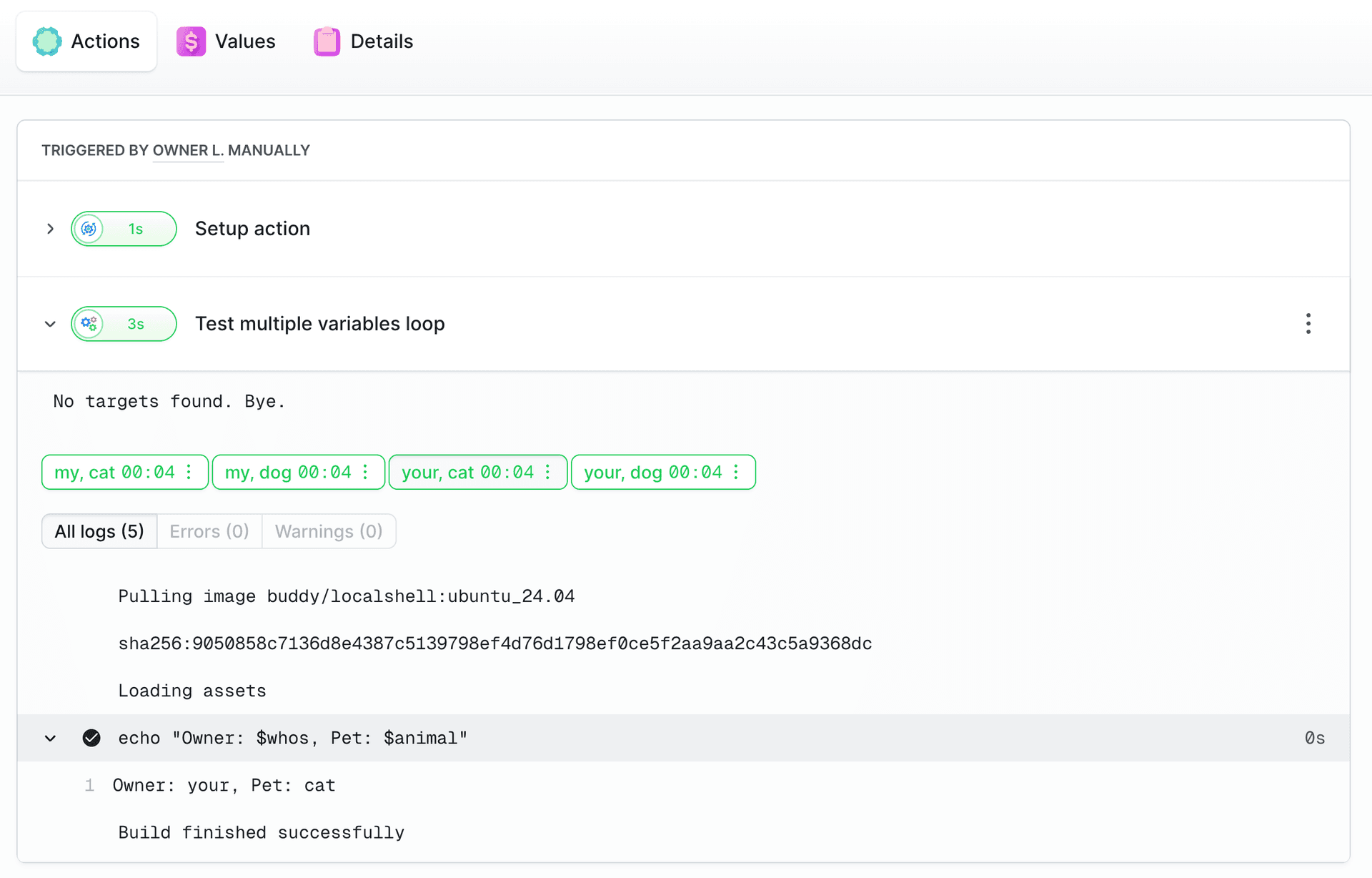Open the 'your, dog' chip options menu

[x=736, y=472]
